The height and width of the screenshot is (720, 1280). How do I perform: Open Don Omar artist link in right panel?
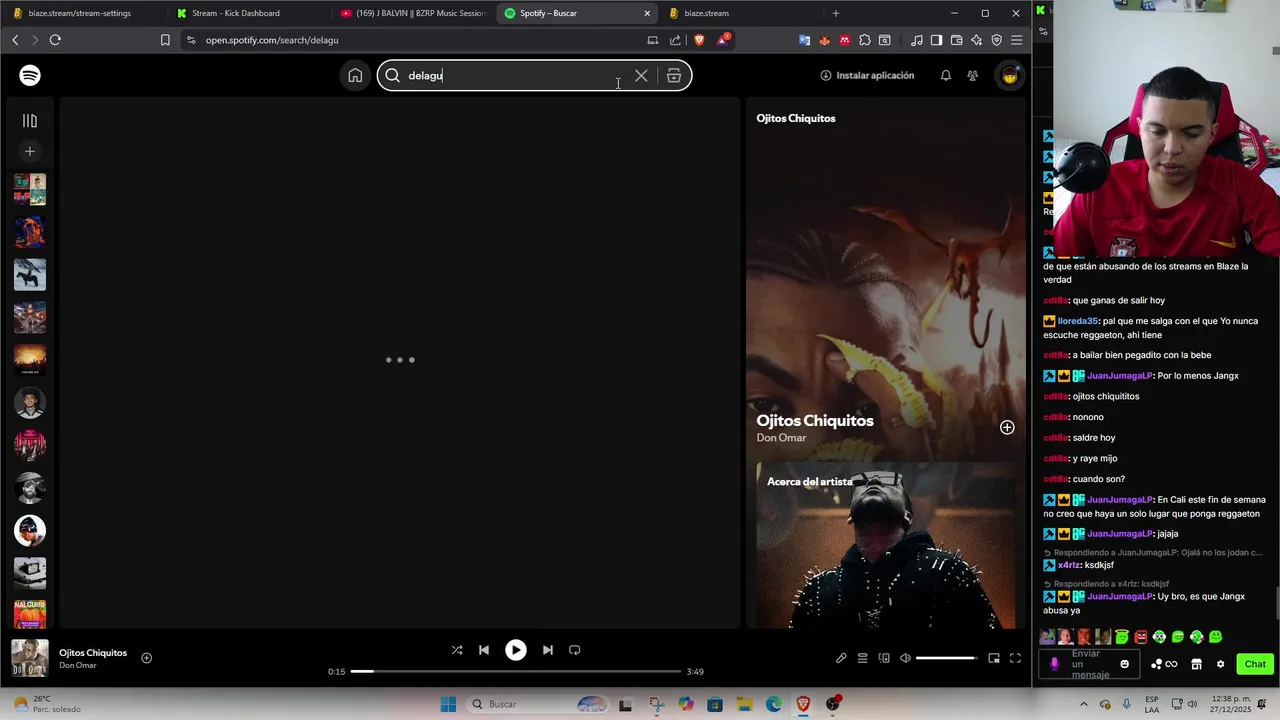(x=781, y=438)
